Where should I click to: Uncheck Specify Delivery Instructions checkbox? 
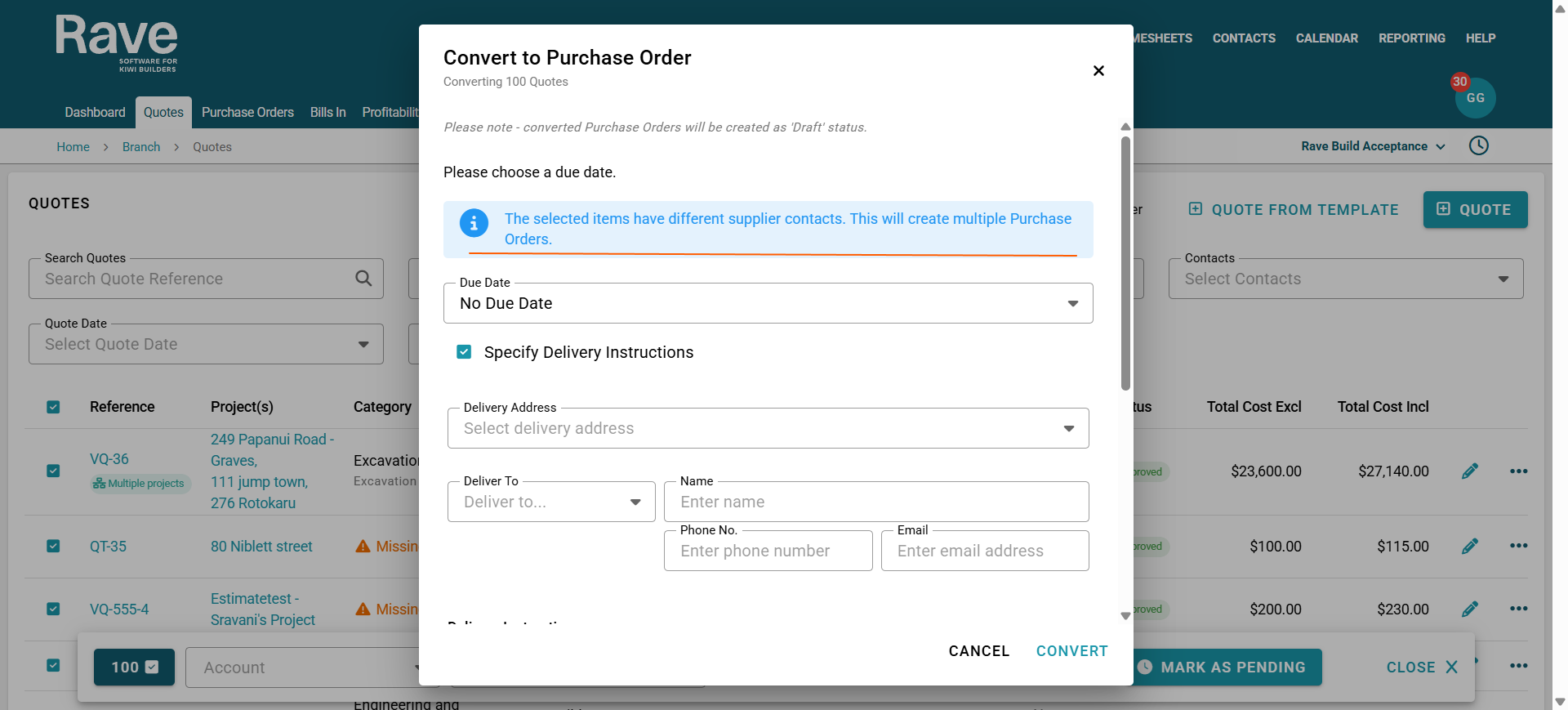coord(464,352)
